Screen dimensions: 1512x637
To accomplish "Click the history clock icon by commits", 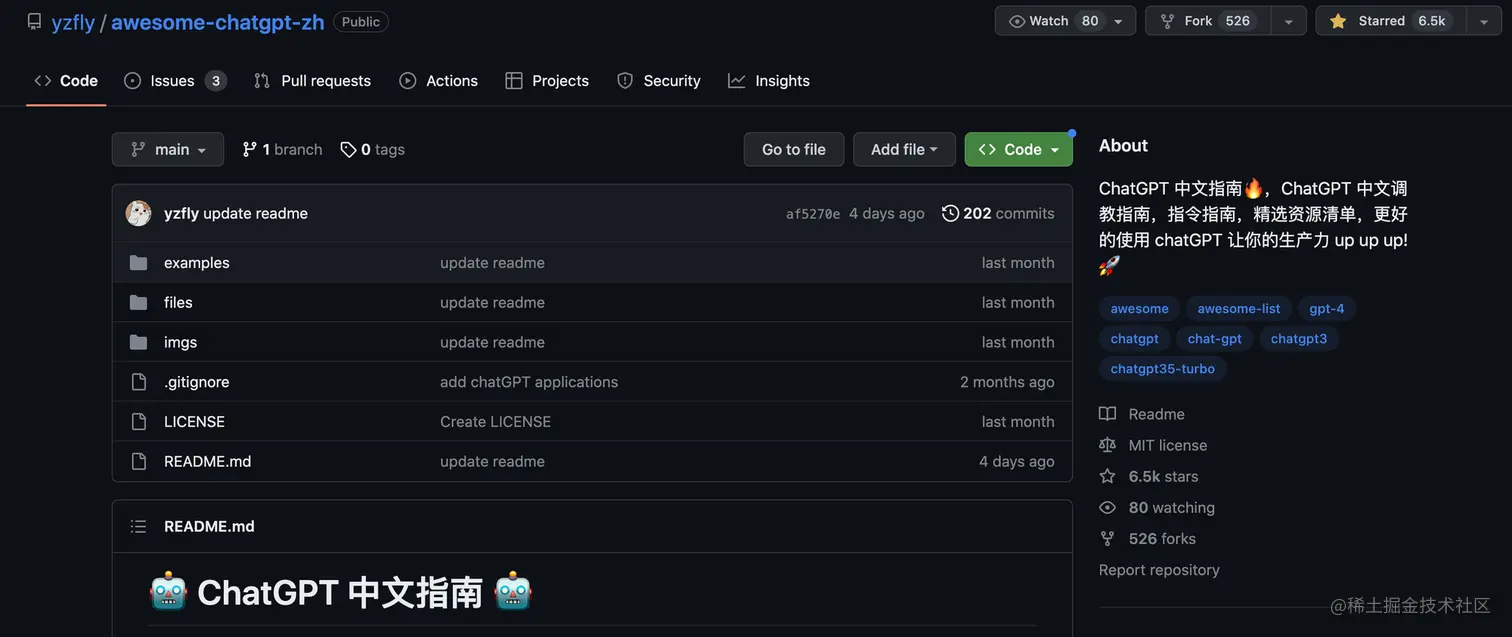I will click(x=950, y=213).
